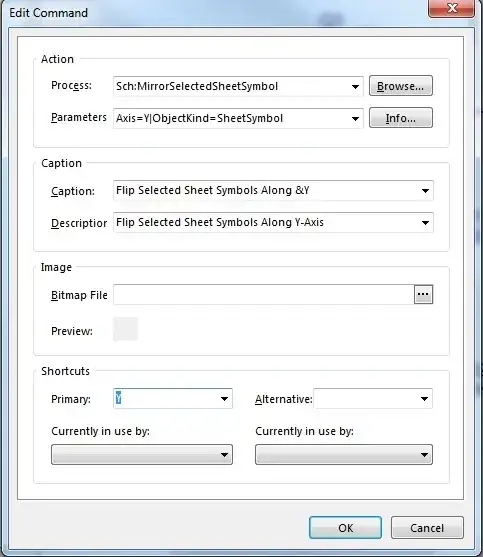Open the Primary shortcut dropdown arrow
Image resolution: width=483 pixels, height=557 pixels.
point(224,399)
